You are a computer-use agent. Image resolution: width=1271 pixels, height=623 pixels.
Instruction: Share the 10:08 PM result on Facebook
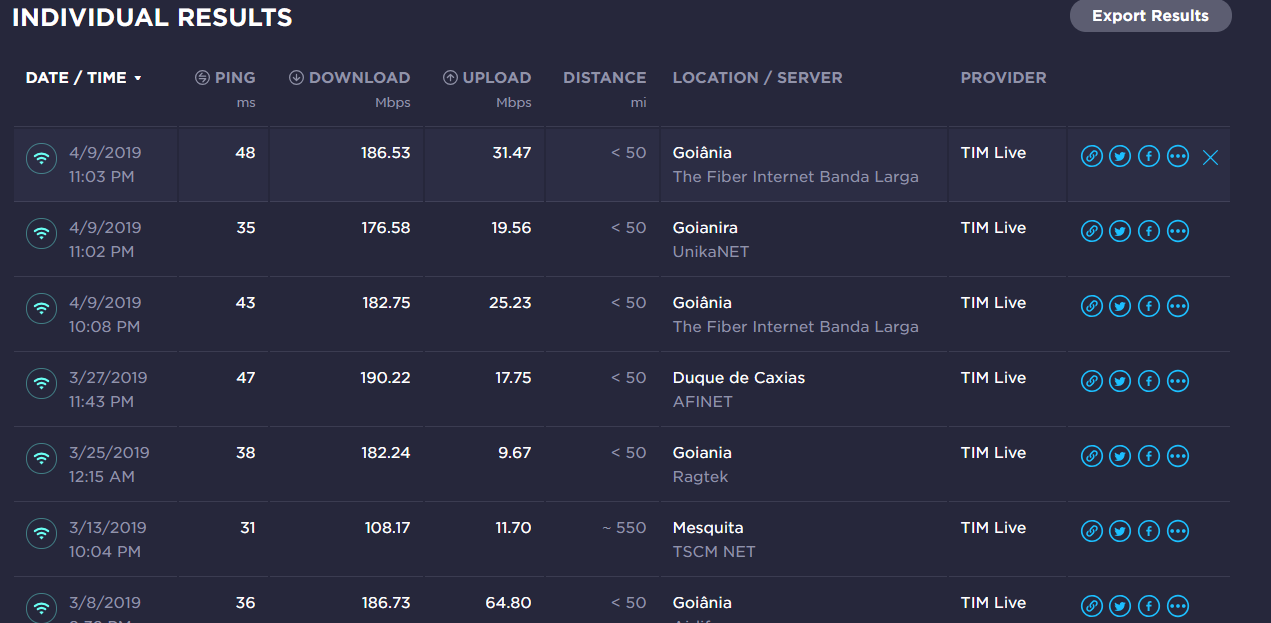click(x=1149, y=307)
